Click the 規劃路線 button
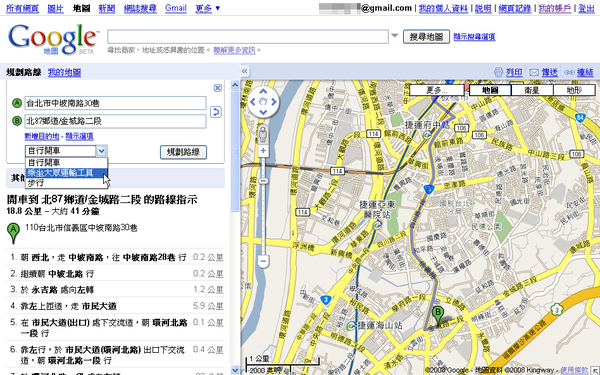Image resolution: width=600 pixels, height=375 pixels. 183,152
